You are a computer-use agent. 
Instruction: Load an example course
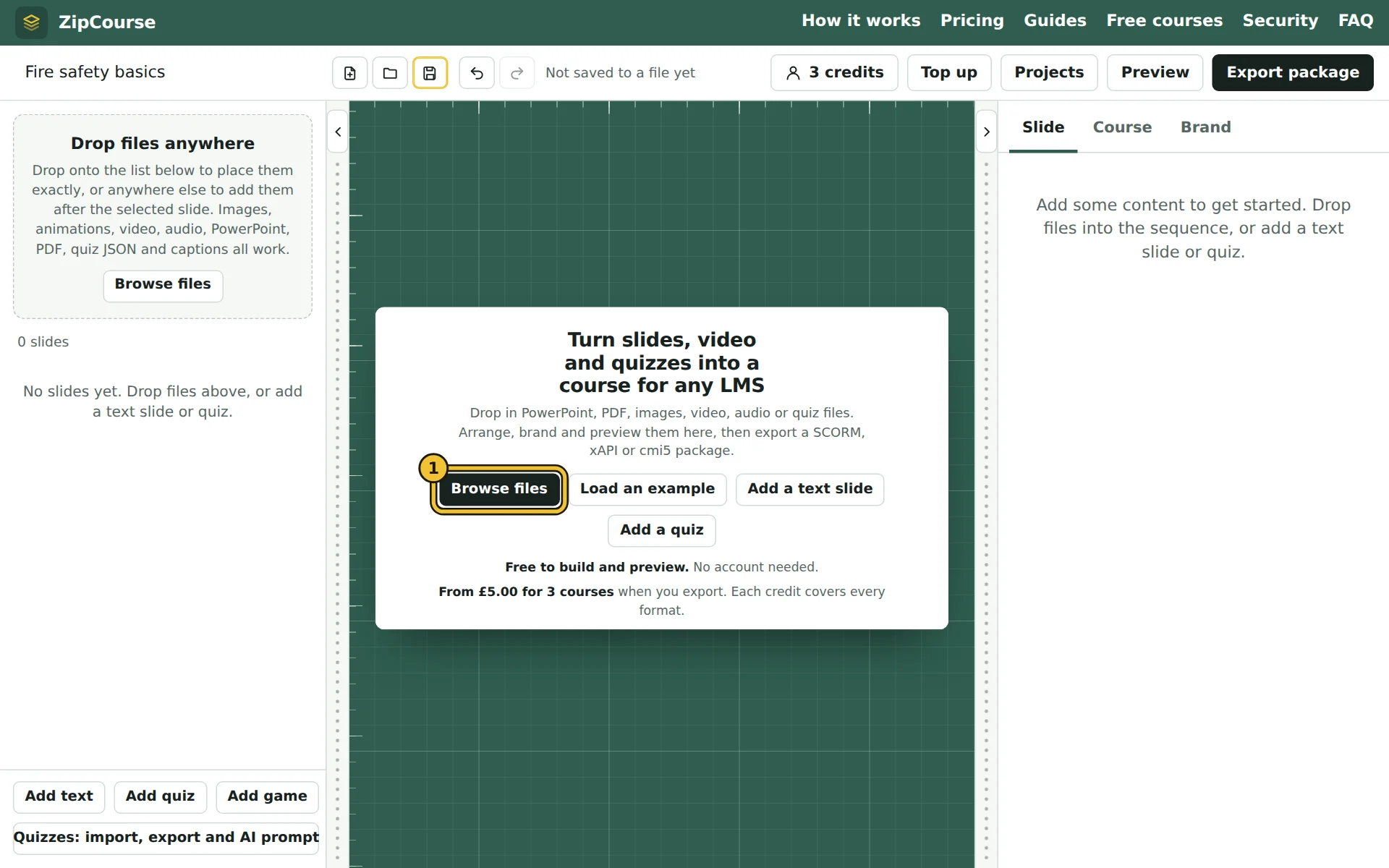647,489
